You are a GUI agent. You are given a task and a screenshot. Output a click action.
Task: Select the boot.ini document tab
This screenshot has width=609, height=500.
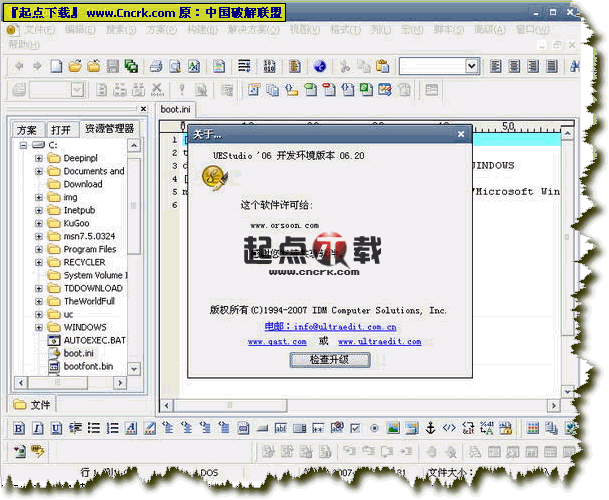(176, 110)
